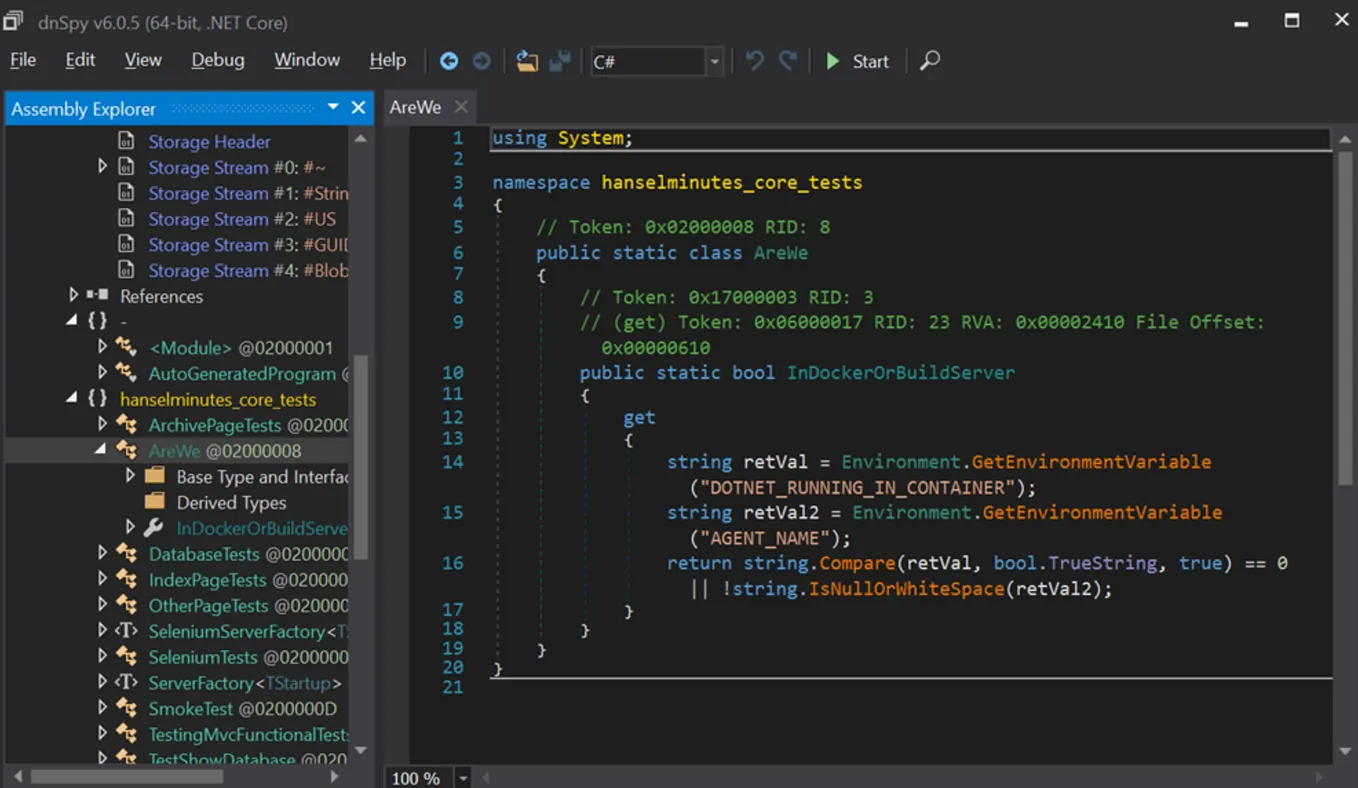Click the Undo arrow icon
The image size is (1358, 788).
coord(754,61)
